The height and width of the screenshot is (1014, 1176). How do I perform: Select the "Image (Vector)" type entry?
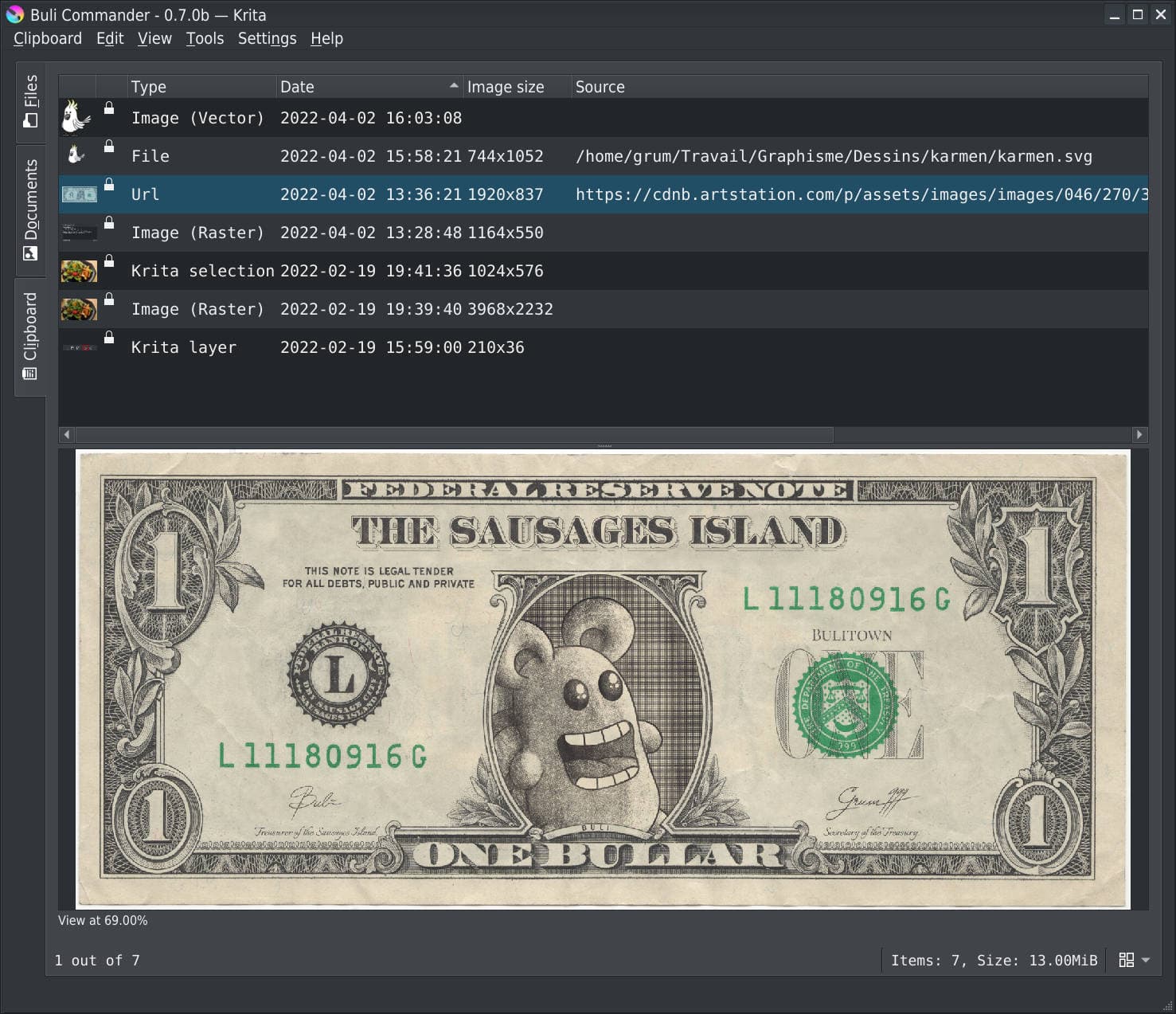(197, 118)
